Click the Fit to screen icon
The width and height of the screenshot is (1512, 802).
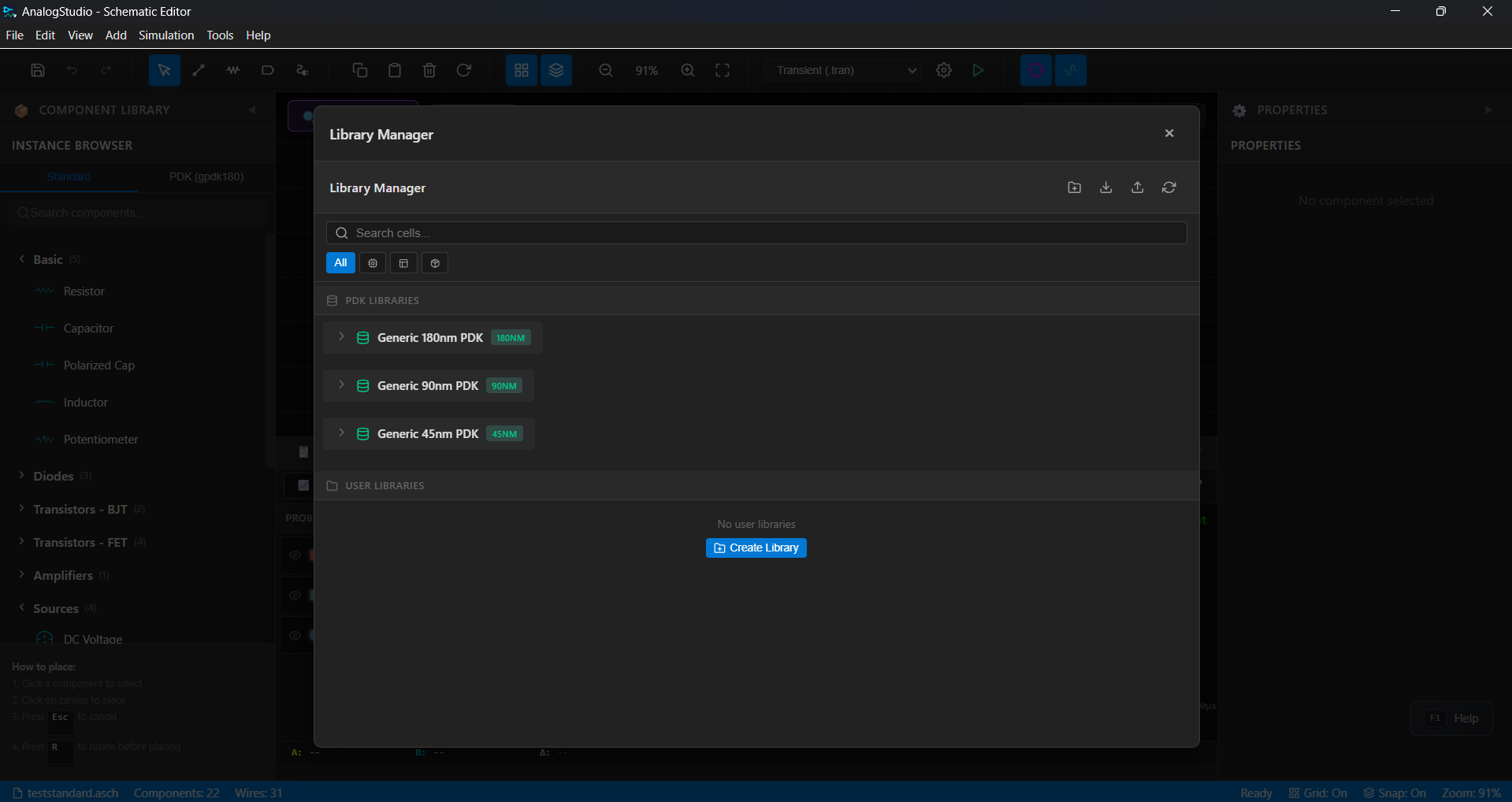[723, 70]
